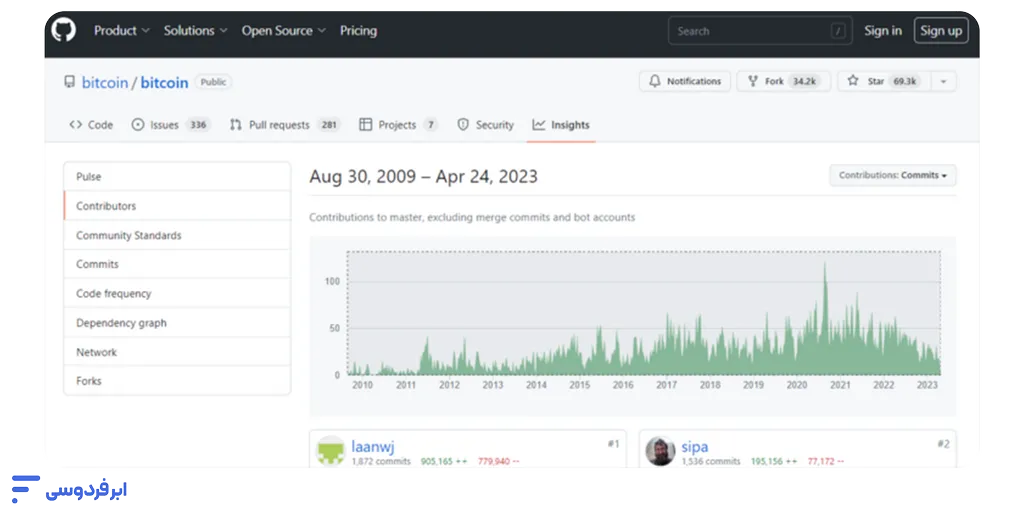Open the GitHub logo home link
Screen dimensions: 1024x515
tap(63, 31)
